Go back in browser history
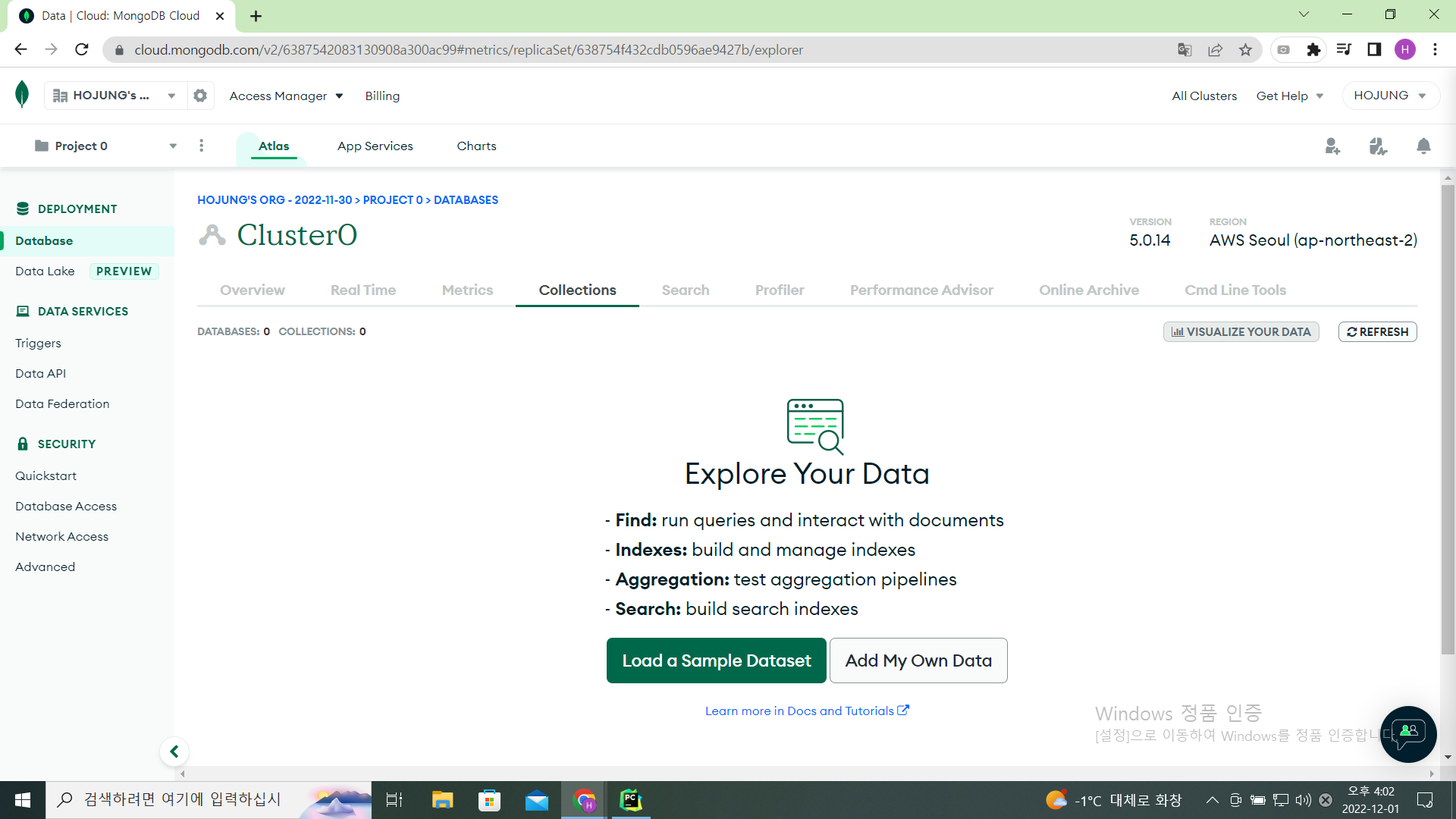1456x819 pixels. (x=20, y=49)
